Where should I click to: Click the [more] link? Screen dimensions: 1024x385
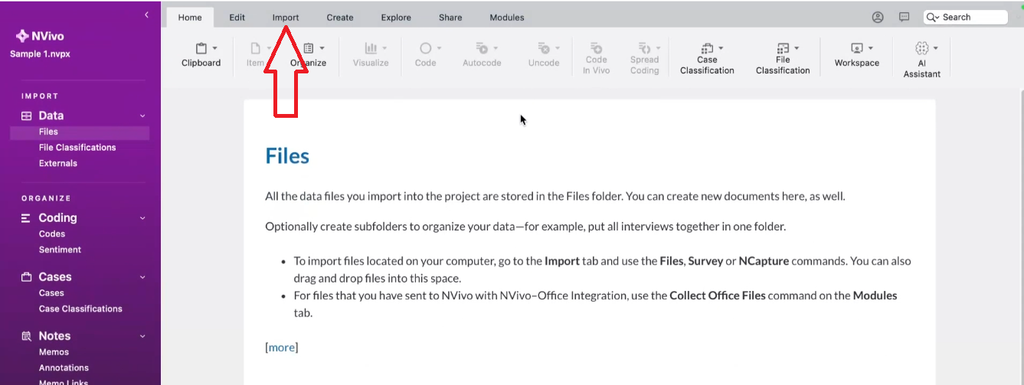(281, 347)
